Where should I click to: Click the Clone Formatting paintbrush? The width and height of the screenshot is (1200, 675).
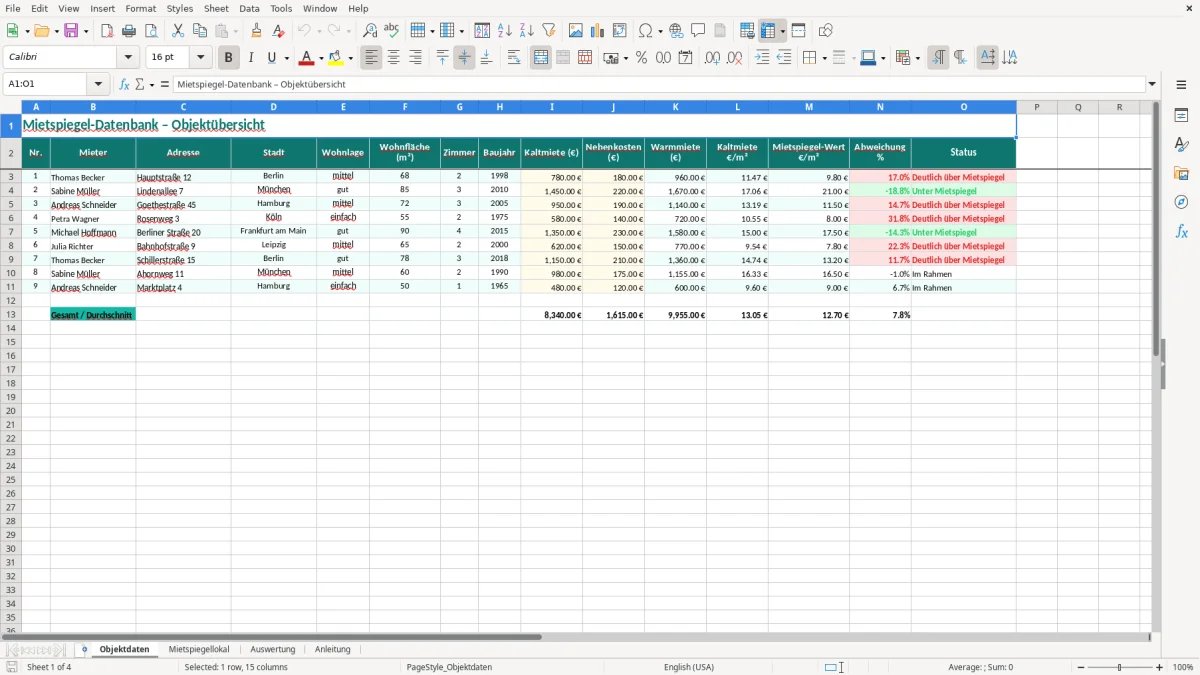pyautogui.click(x=256, y=31)
